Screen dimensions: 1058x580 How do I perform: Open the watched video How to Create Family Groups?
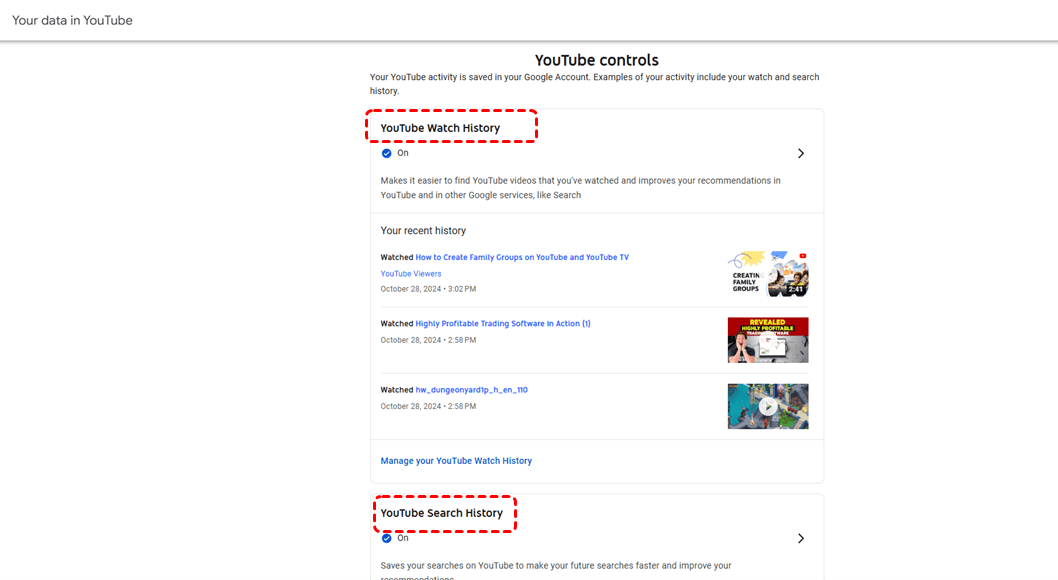click(x=521, y=257)
